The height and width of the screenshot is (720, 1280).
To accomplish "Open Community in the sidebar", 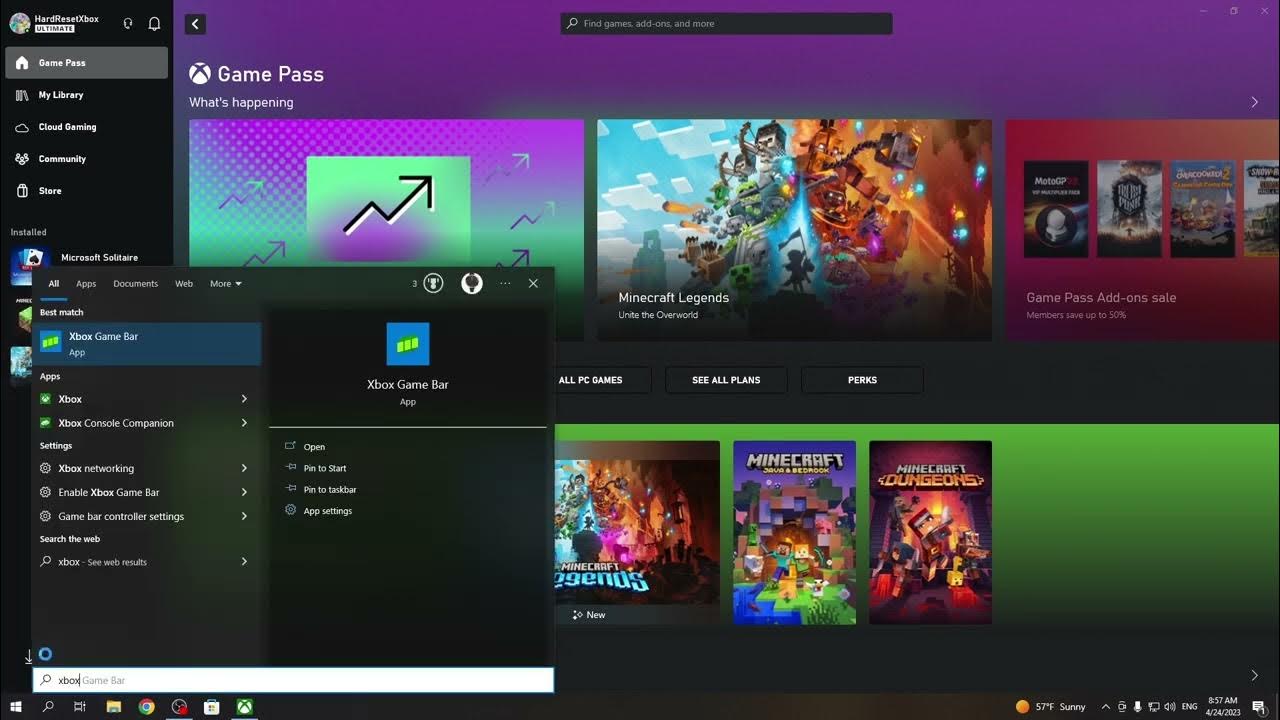I will point(86,159).
